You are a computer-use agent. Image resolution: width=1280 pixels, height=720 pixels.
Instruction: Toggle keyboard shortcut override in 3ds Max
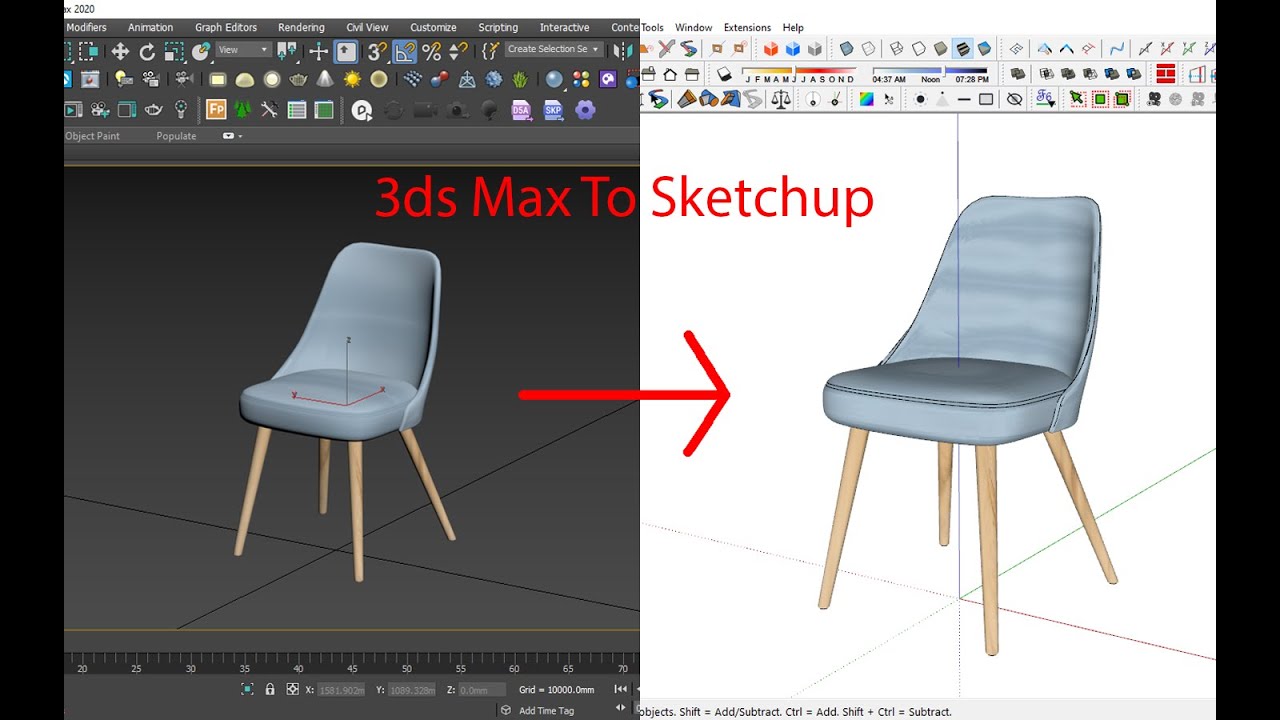coord(346,51)
